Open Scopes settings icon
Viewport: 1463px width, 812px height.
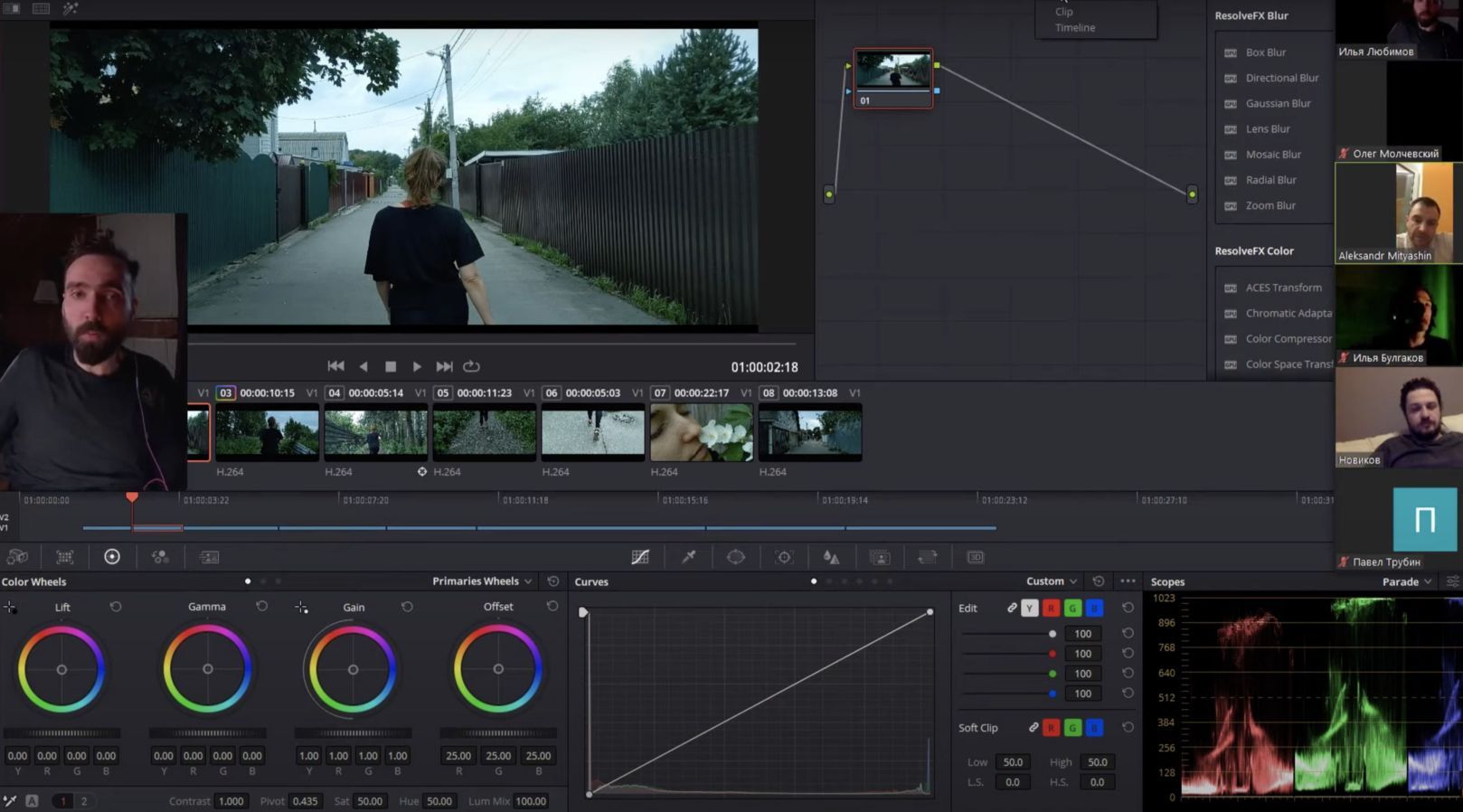pos(1452,581)
